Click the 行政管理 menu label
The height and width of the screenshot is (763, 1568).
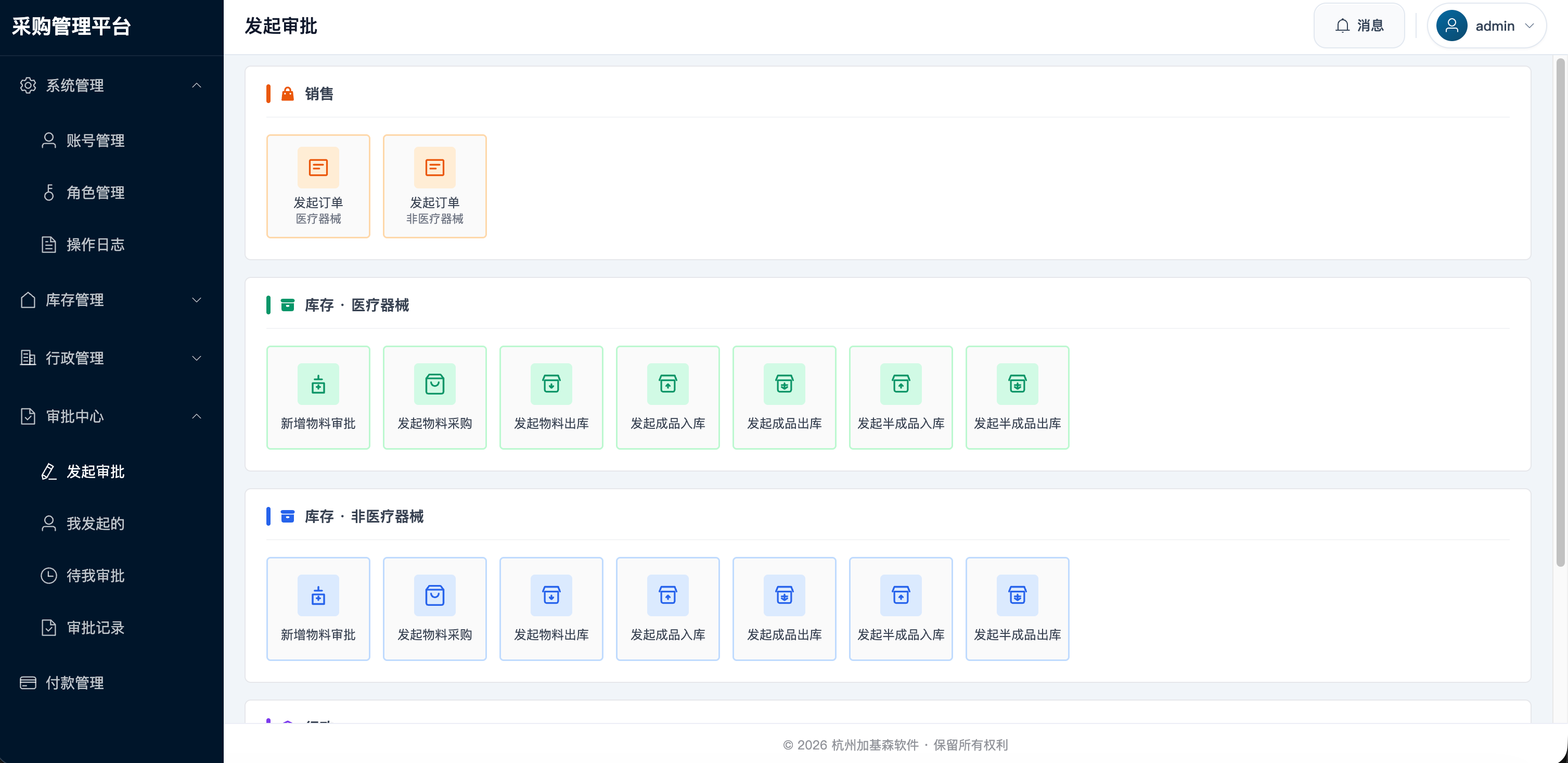click(75, 358)
